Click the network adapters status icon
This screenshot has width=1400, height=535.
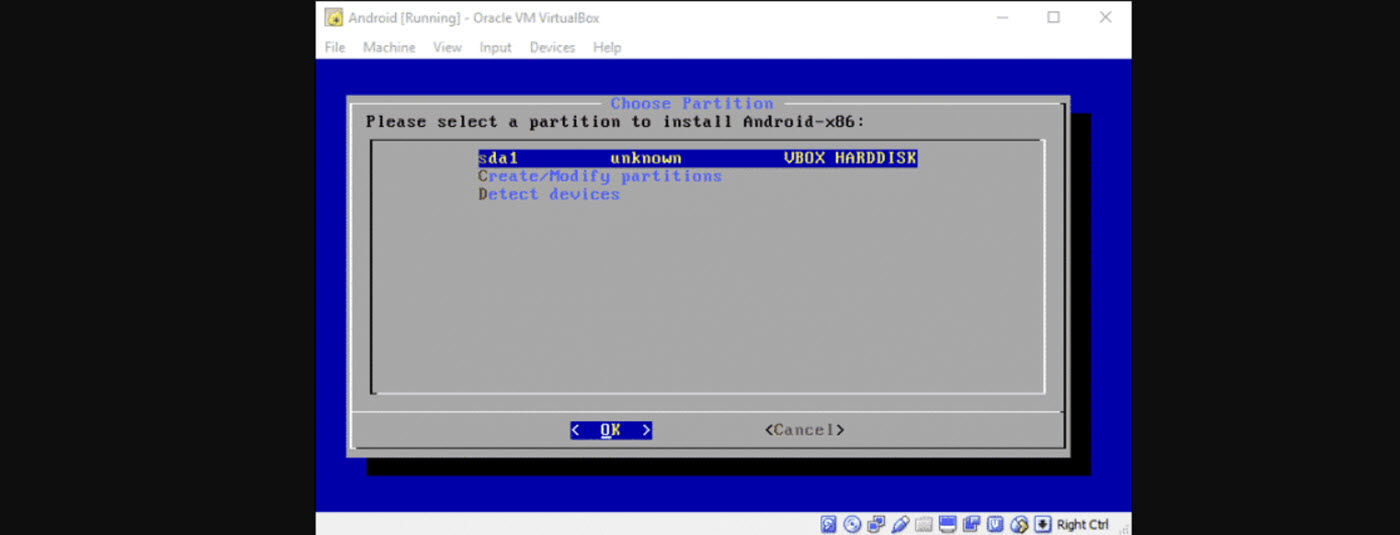876,524
